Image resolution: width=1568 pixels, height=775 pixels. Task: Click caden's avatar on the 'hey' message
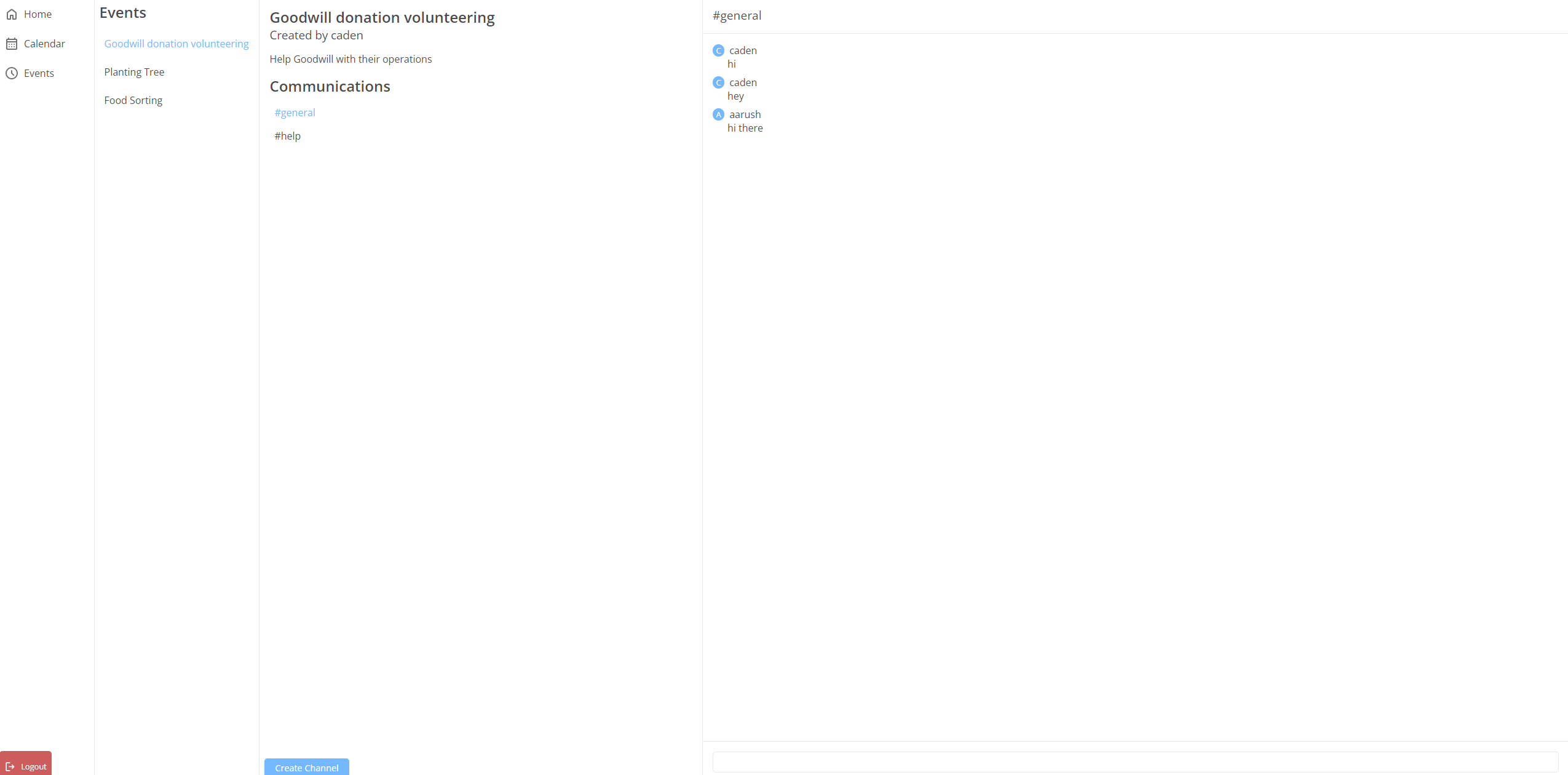click(x=718, y=82)
